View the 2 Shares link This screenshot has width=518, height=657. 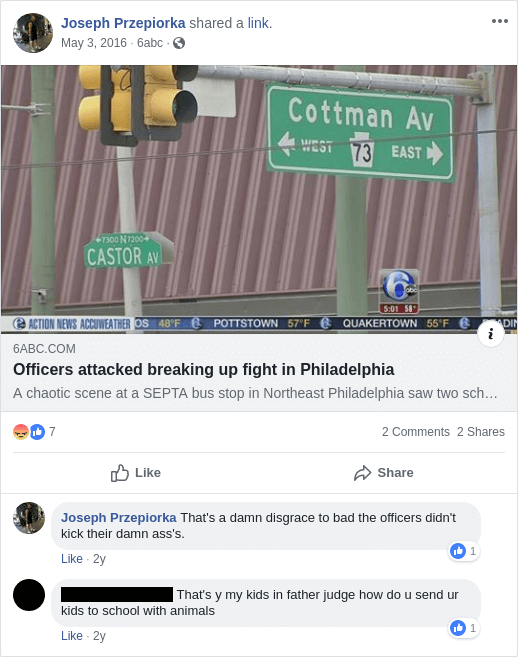(x=481, y=432)
